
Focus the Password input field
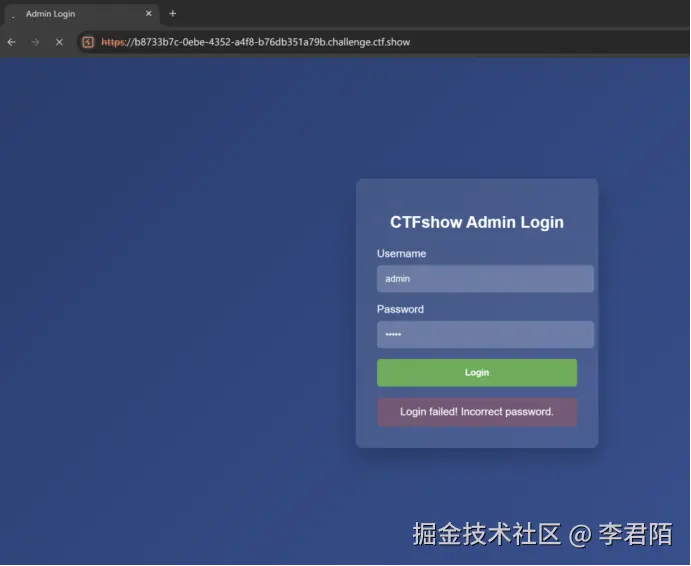tap(485, 335)
